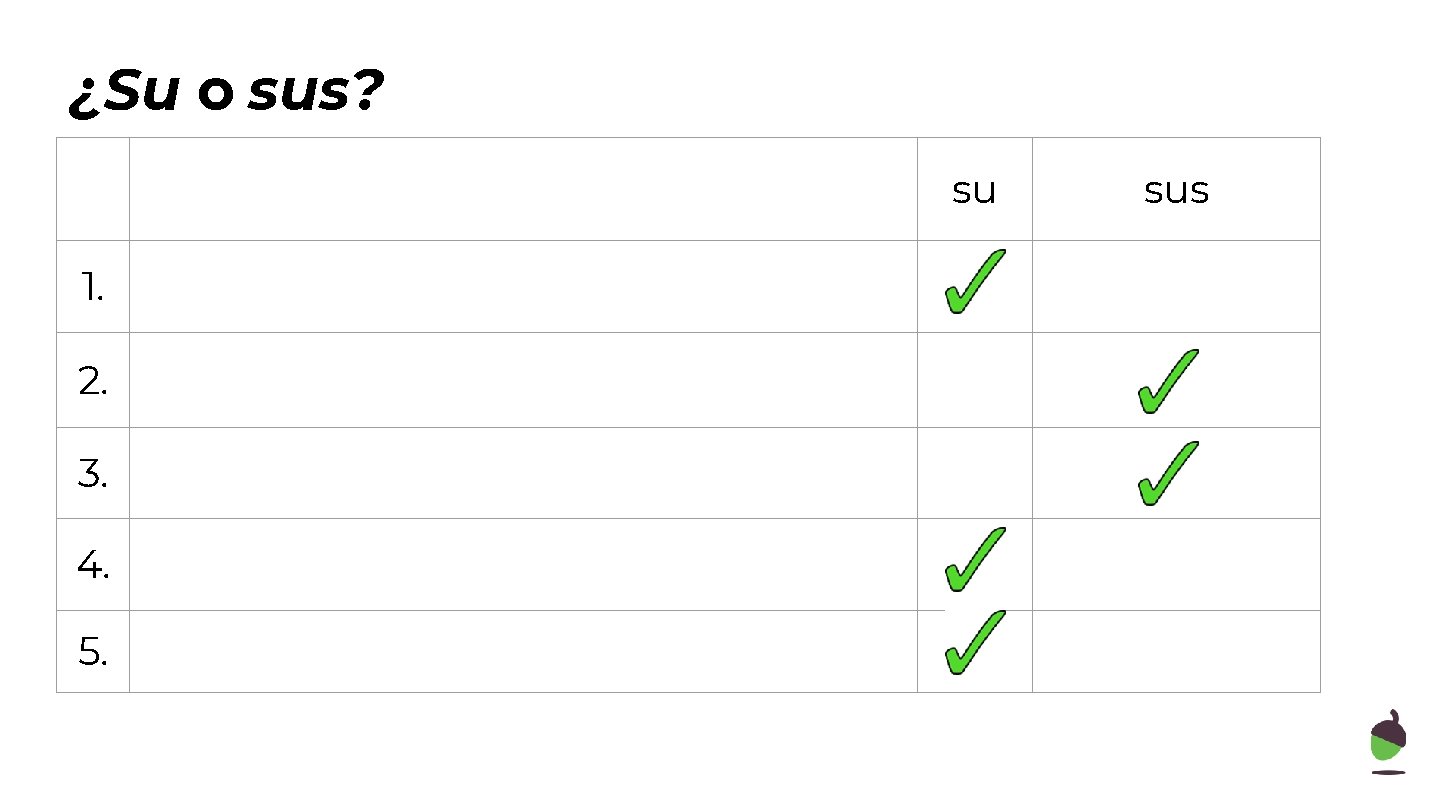Click row number "3." in the table
The width and height of the screenshot is (1440, 810).
[92, 474]
